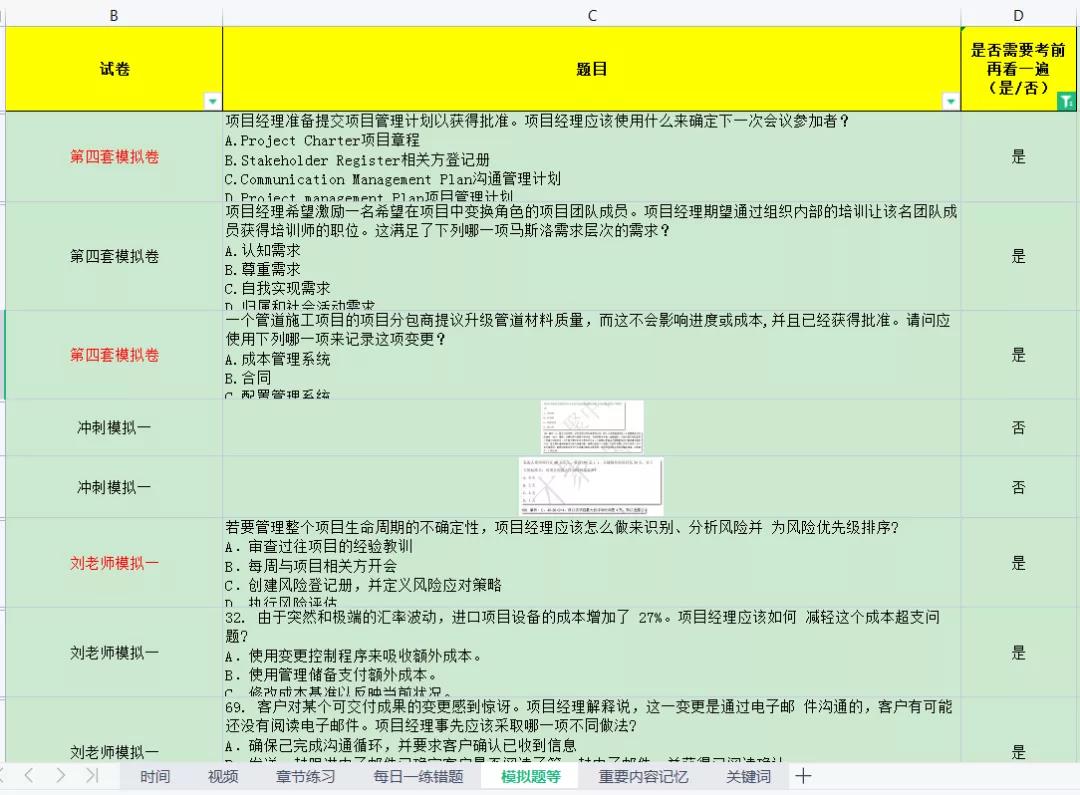Select red 刘老师模拟一 cell

114,563
